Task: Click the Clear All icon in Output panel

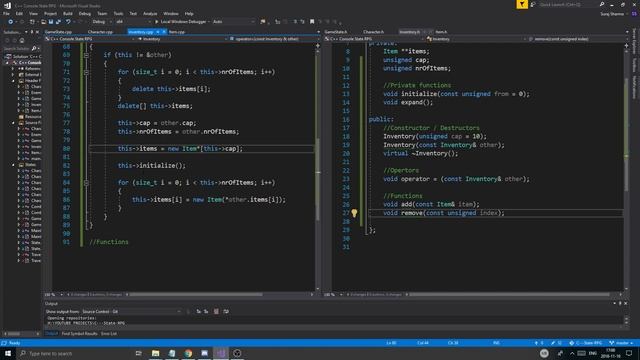Action: (x=216, y=311)
